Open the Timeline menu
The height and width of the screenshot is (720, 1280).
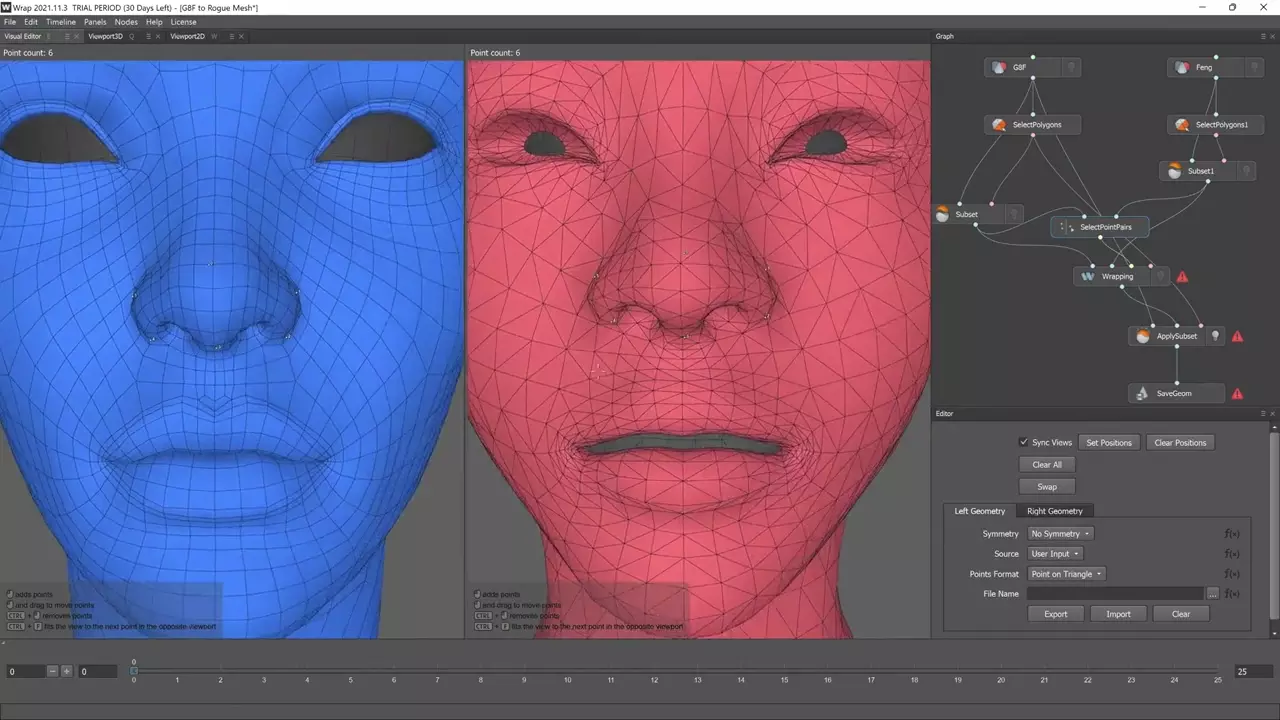[61, 22]
